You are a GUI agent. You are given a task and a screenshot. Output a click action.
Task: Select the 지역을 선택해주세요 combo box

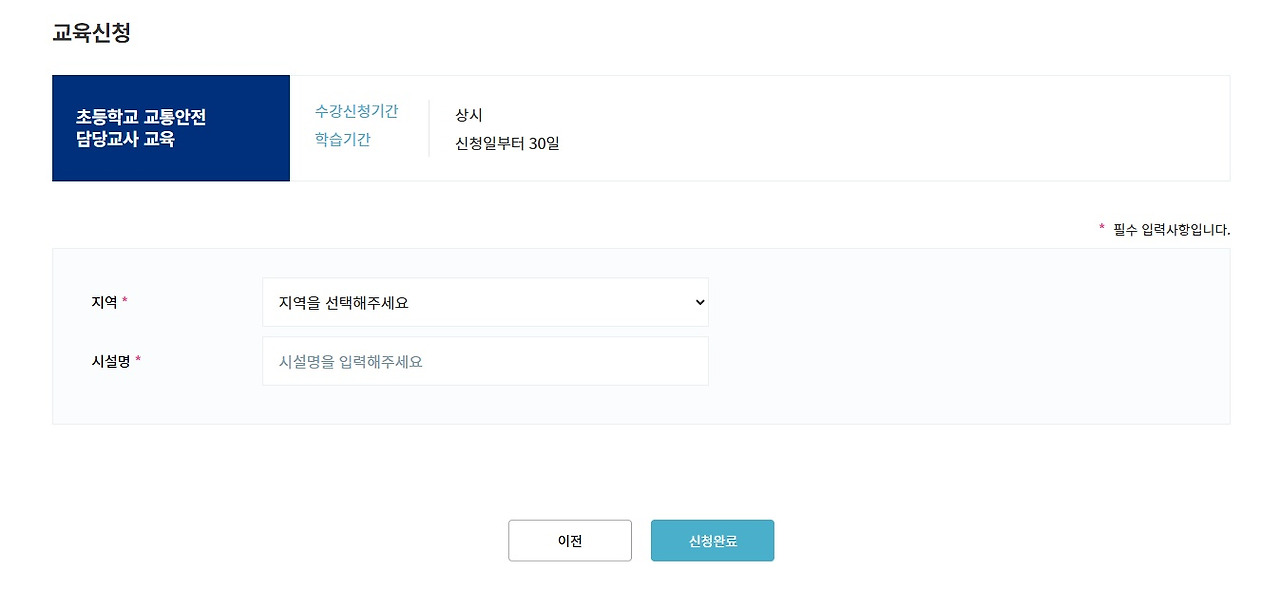tap(485, 301)
